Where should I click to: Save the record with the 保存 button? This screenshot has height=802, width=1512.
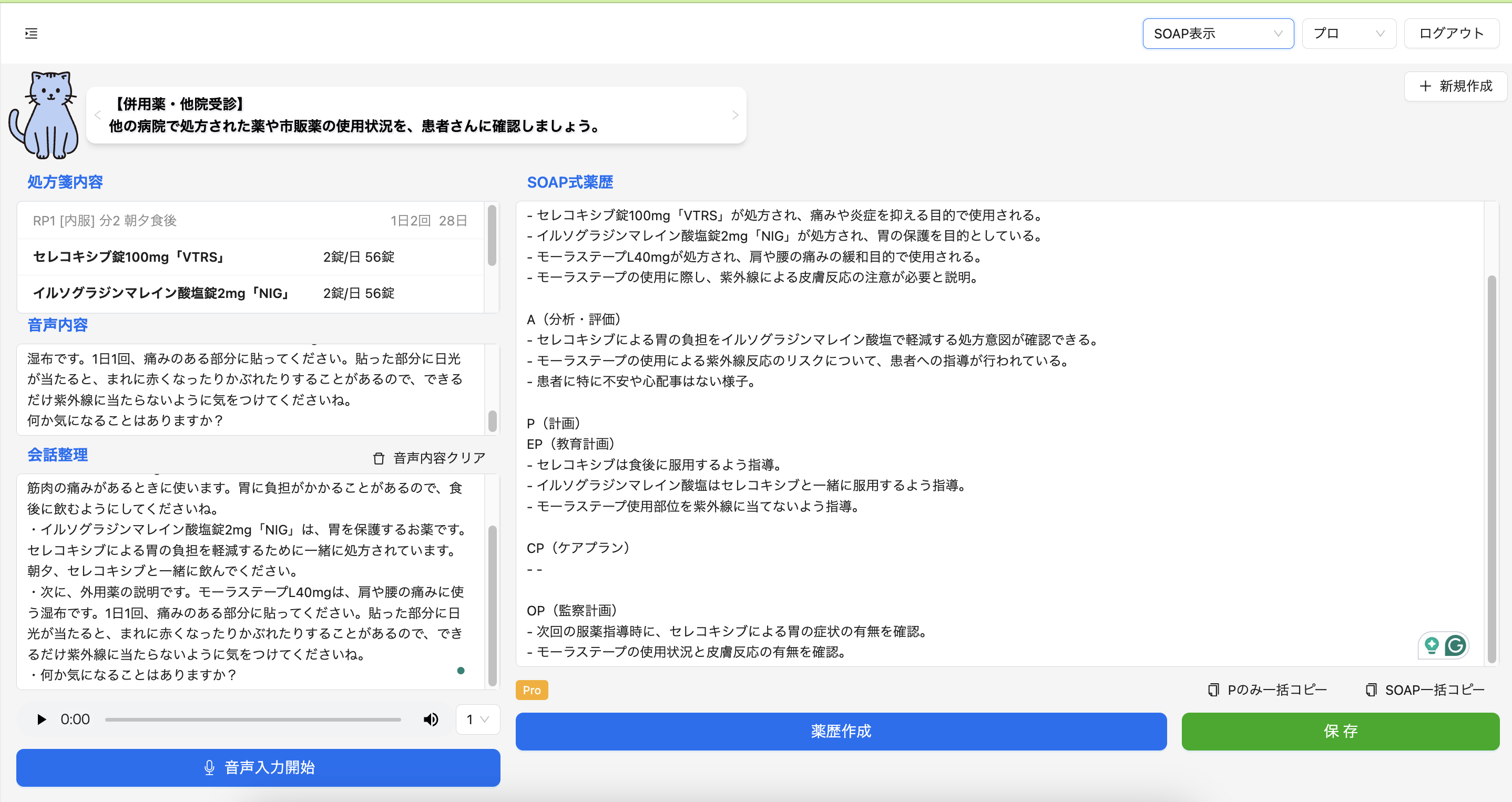pyautogui.click(x=1340, y=731)
